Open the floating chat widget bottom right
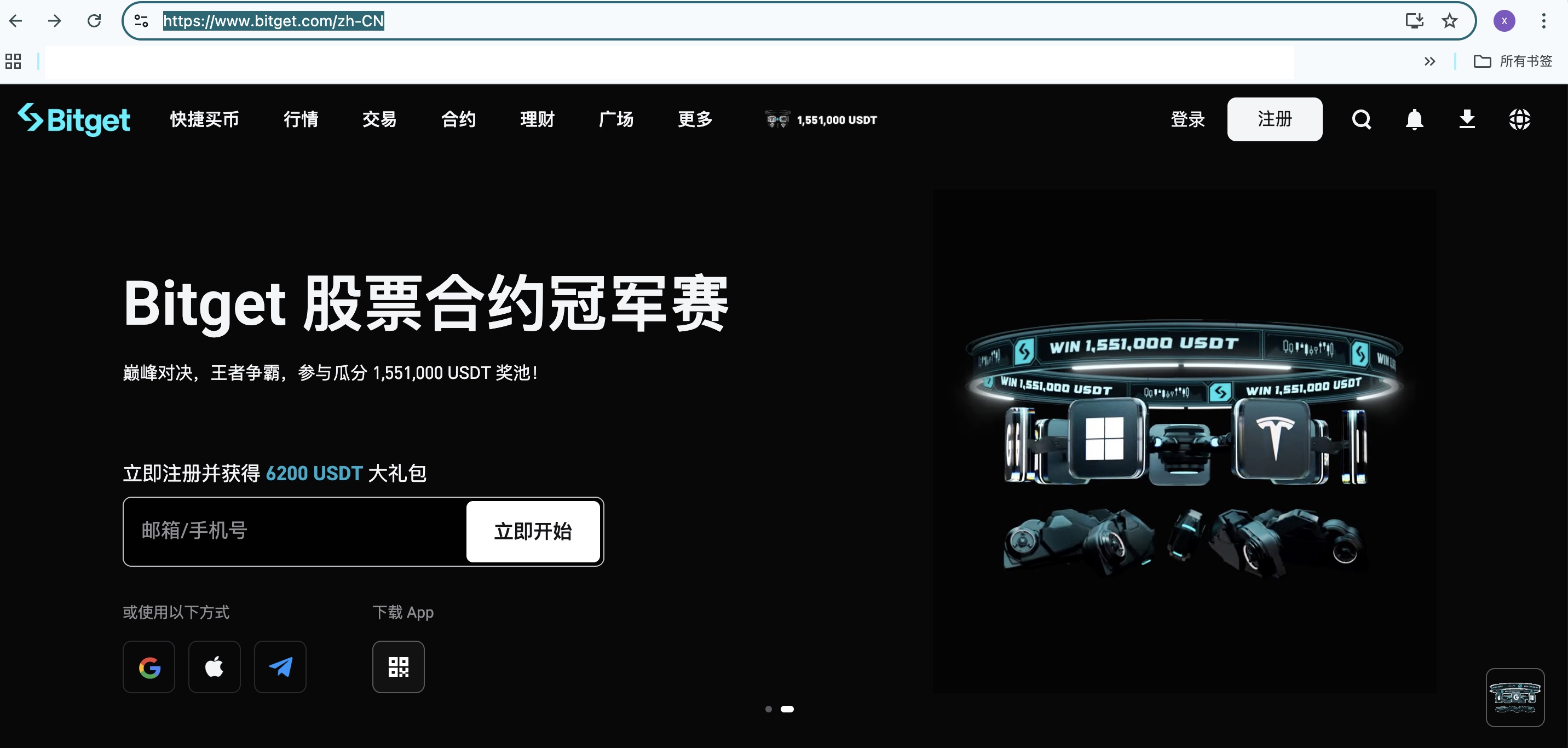This screenshot has width=1568, height=748. pyautogui.click(x=1515, y=698)
